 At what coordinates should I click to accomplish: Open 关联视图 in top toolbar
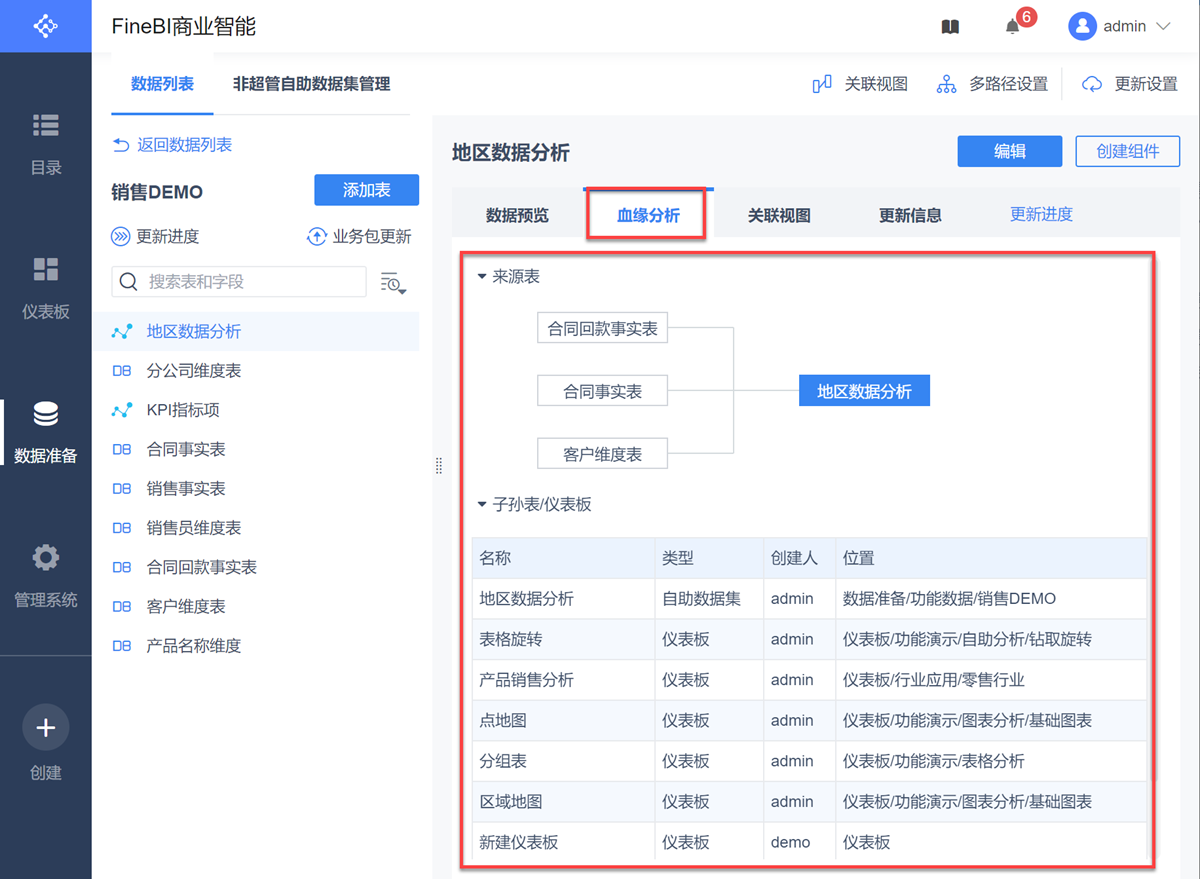[x=860, y=84]
